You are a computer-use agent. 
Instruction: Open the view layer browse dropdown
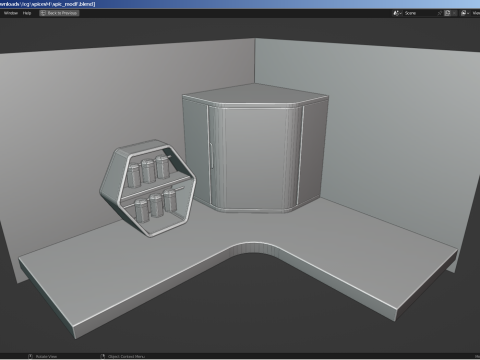pos(465,13)
